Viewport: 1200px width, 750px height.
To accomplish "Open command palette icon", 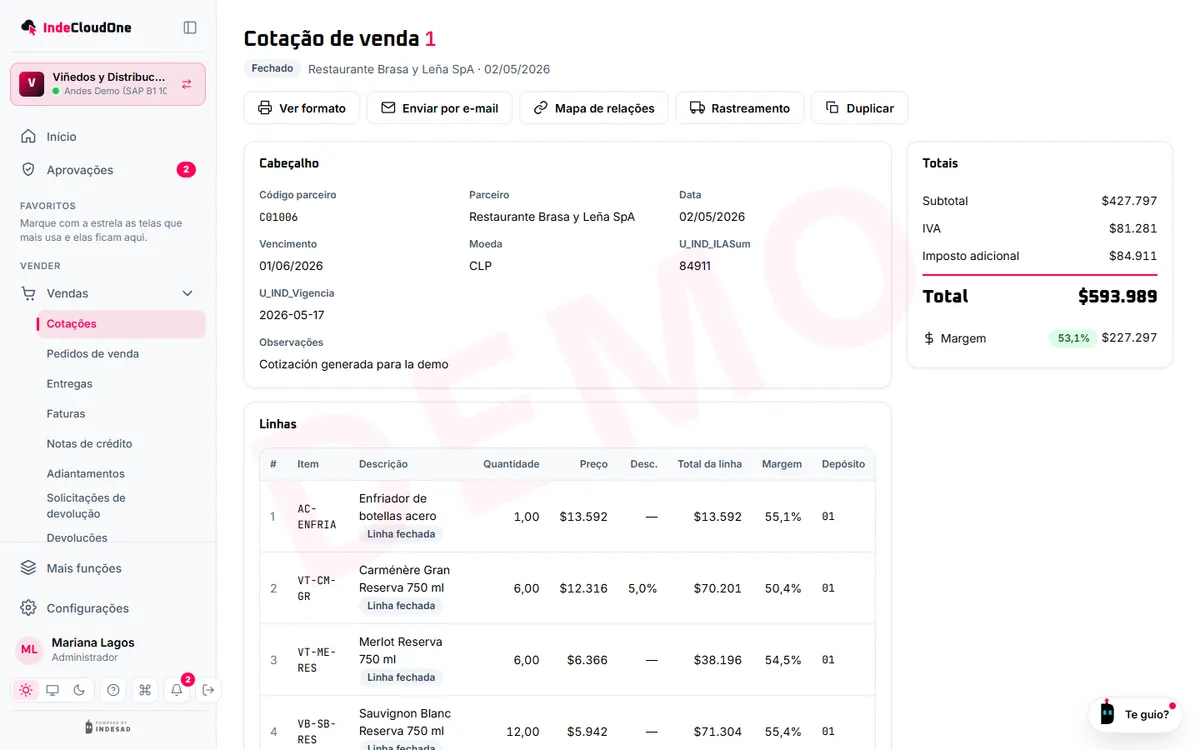I will click(x=145, y=690).
